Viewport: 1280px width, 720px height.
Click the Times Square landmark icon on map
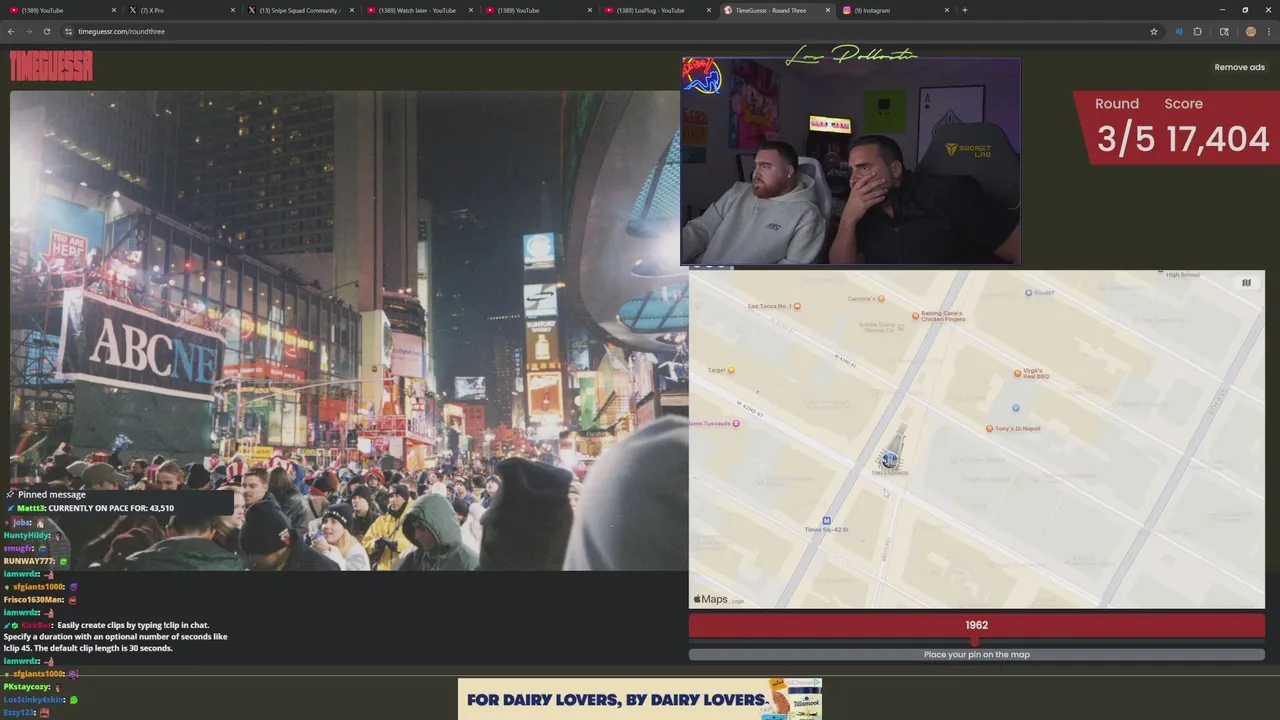(890, 459)
